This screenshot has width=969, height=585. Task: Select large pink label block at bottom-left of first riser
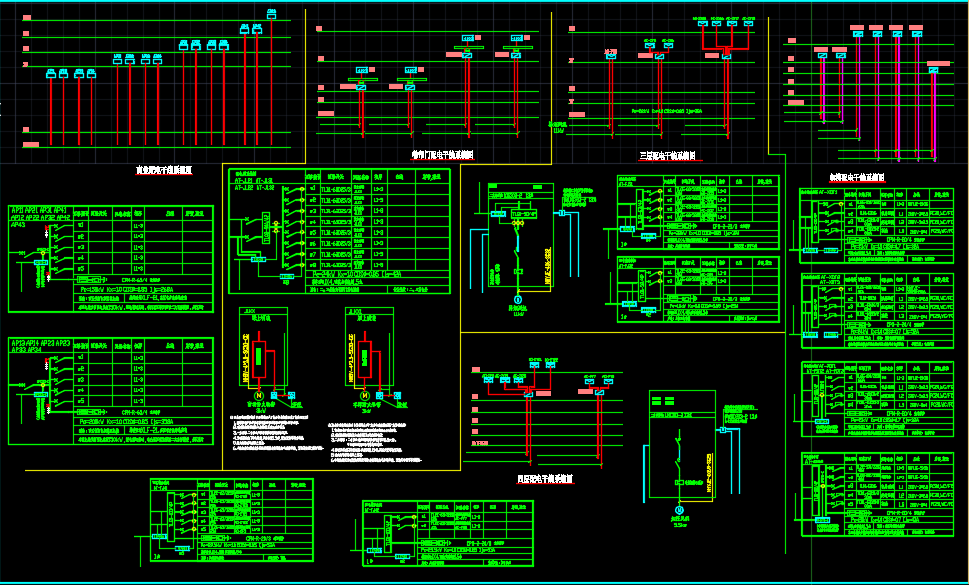click(x=31, y=145)
